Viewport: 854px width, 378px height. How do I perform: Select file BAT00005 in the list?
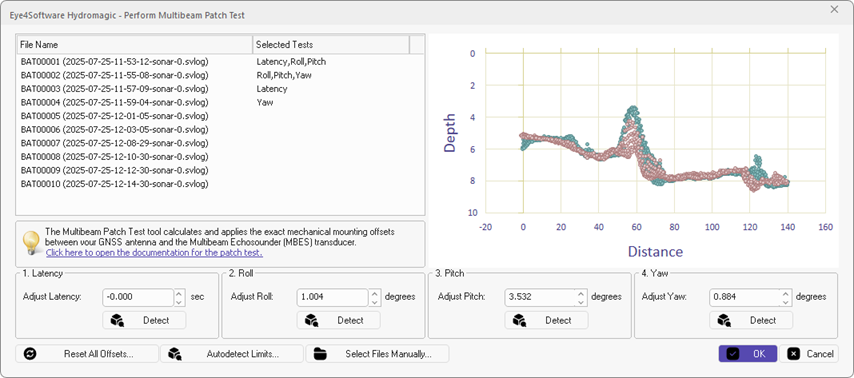114,116
